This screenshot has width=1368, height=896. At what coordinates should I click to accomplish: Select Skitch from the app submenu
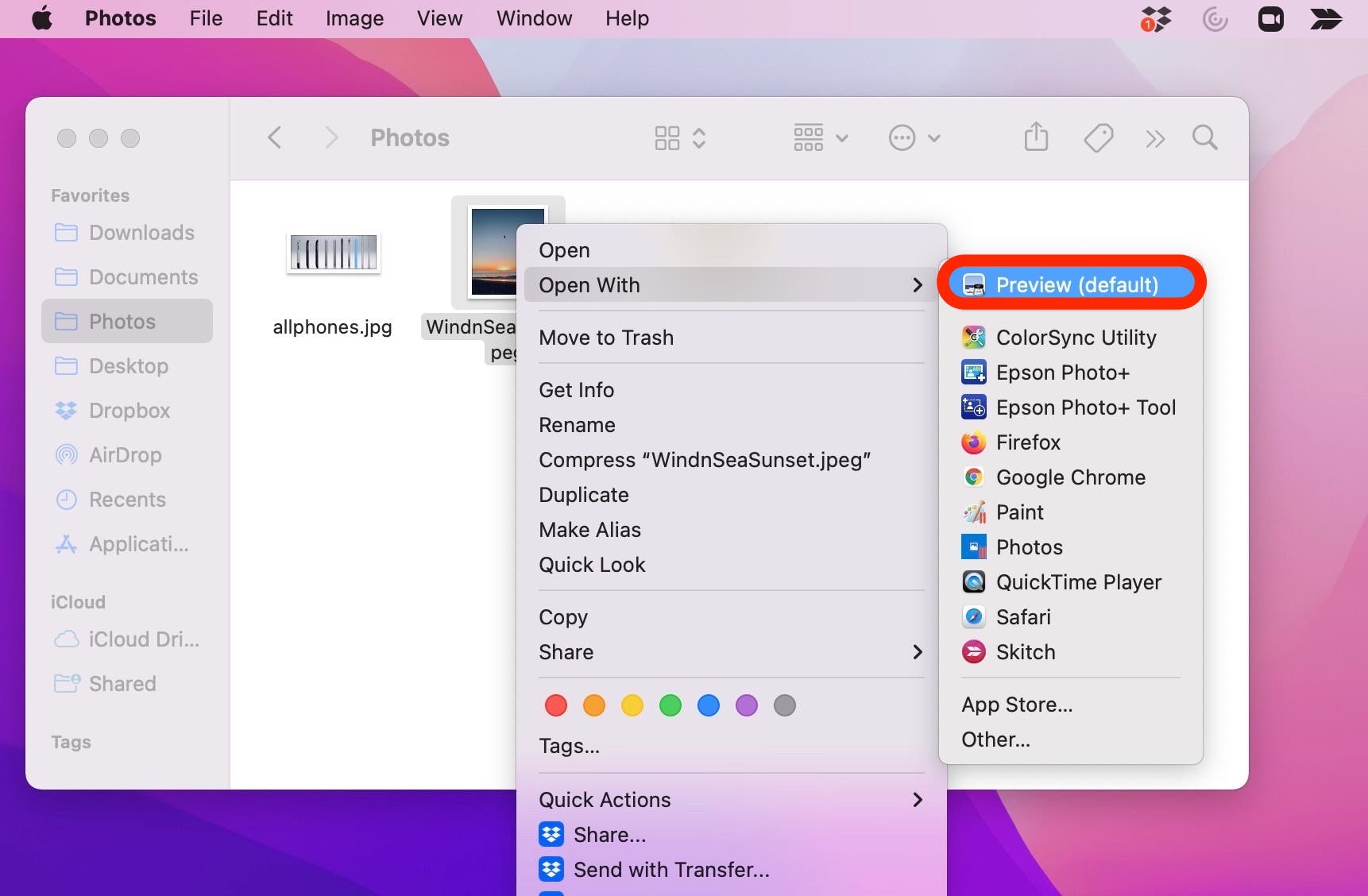coord(1025,652)
